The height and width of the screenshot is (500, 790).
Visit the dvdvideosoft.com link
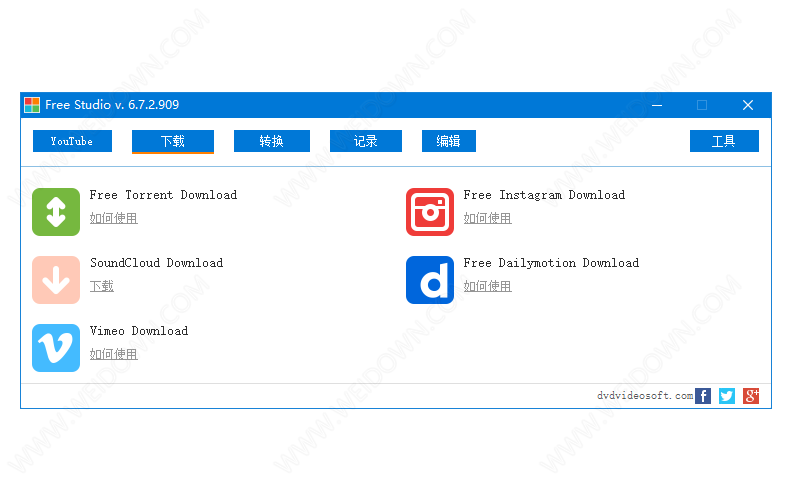point(645,396)
